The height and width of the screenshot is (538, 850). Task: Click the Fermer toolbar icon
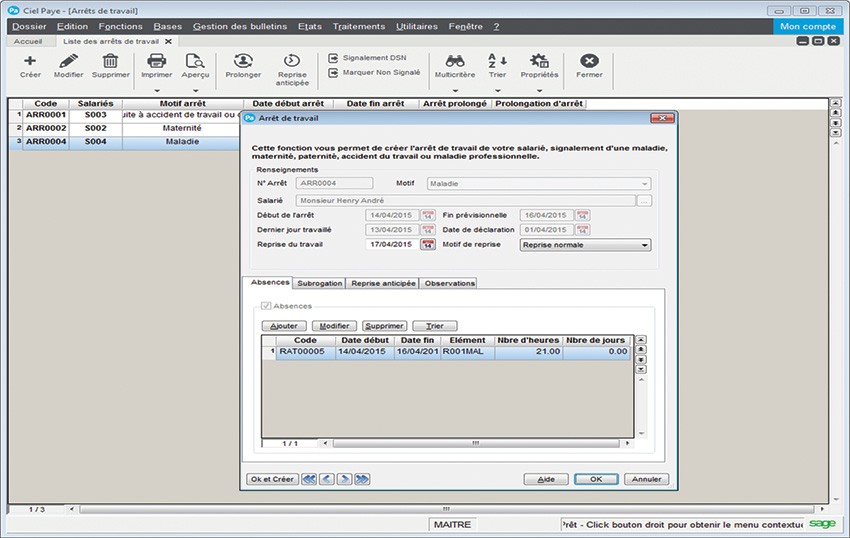[x=589, y=62]
